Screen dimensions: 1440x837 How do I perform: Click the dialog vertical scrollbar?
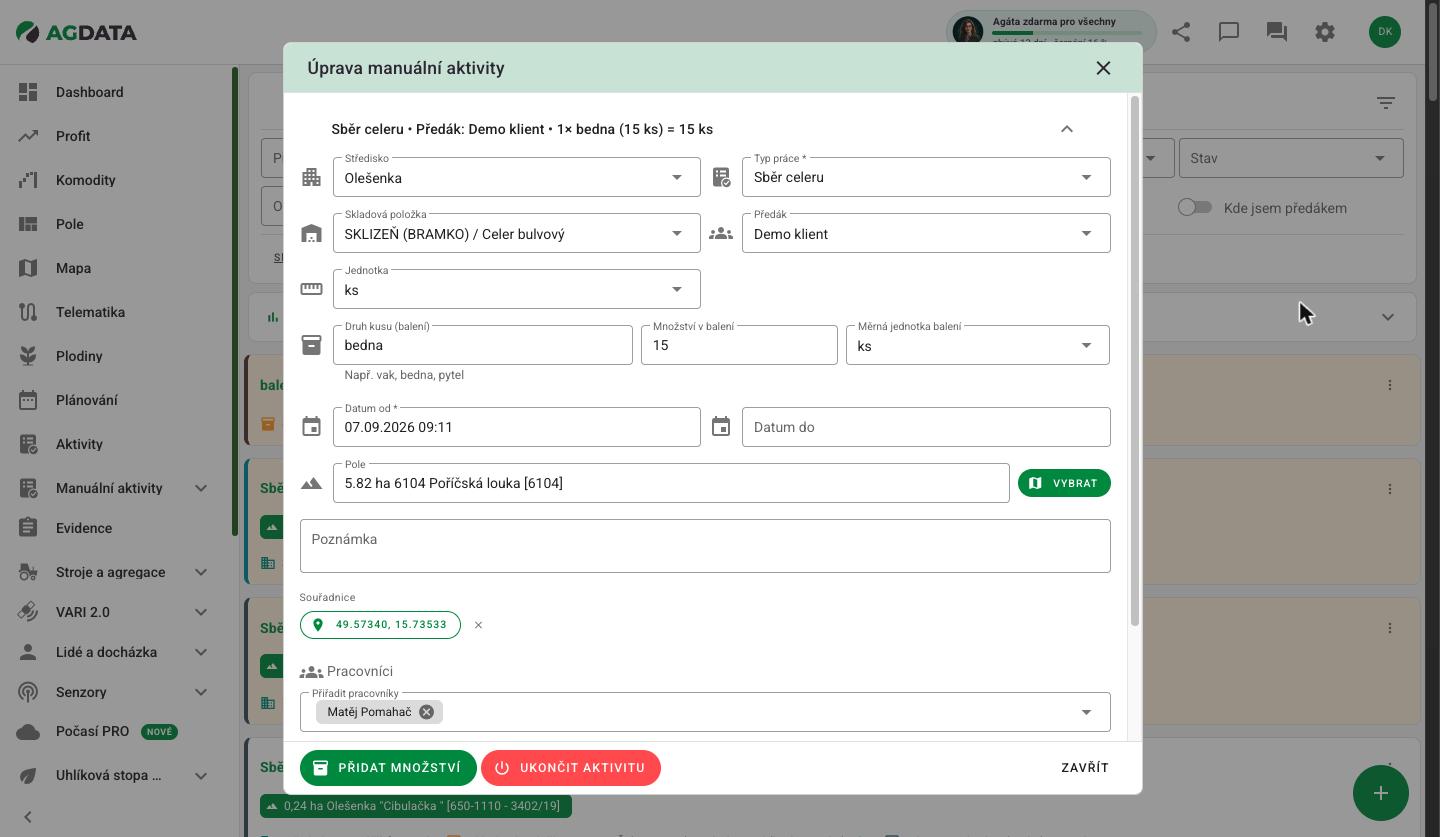tap(1135, 360)
